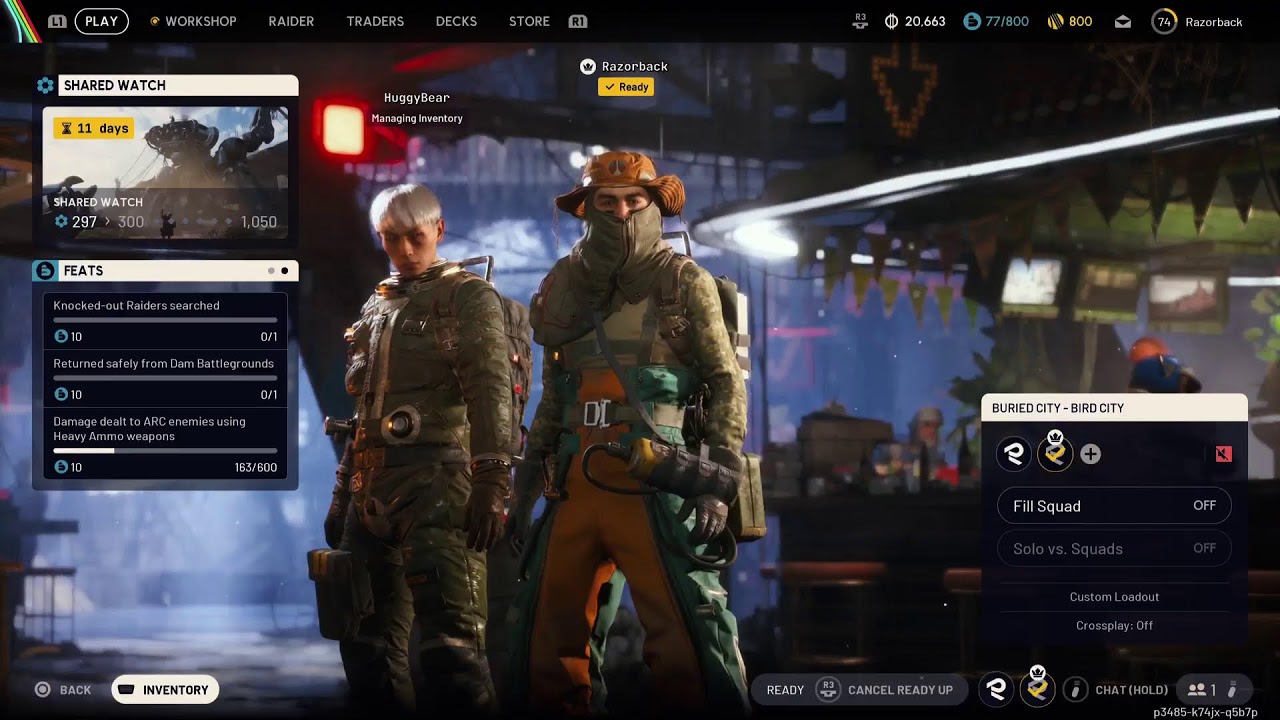Click the yellow Raider Tokens icon
Image resolution: width=1280 pixels, height=720 pixels.
pyautogui.click(x=1055, y=21)
